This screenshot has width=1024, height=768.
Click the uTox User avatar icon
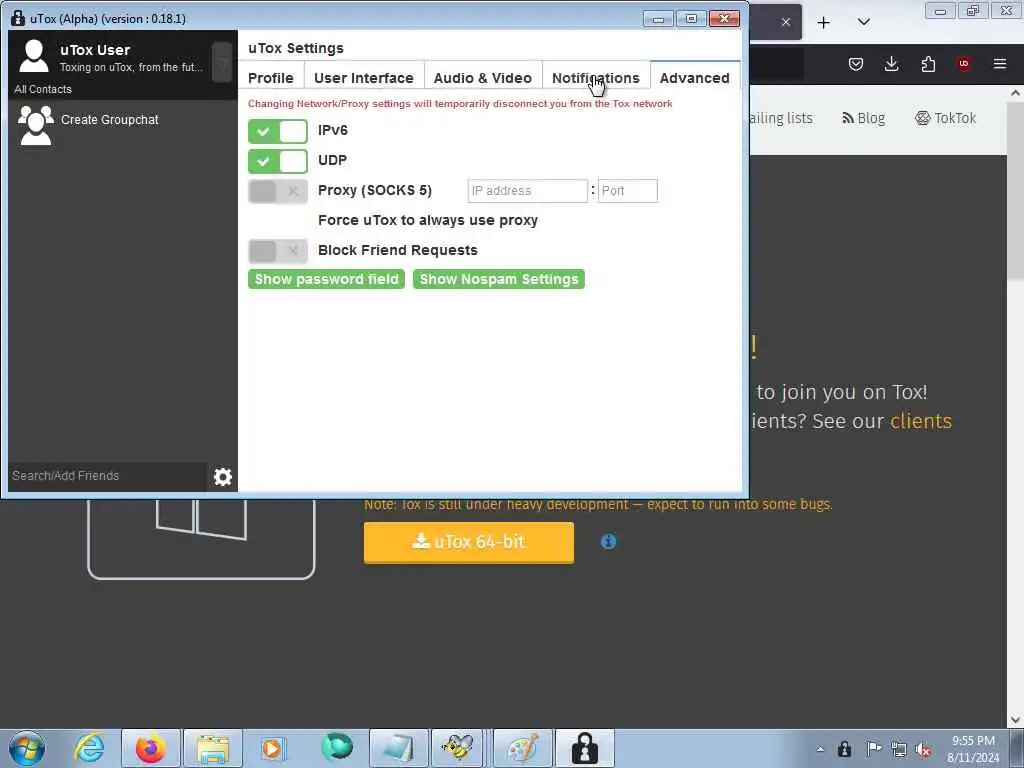34,56
